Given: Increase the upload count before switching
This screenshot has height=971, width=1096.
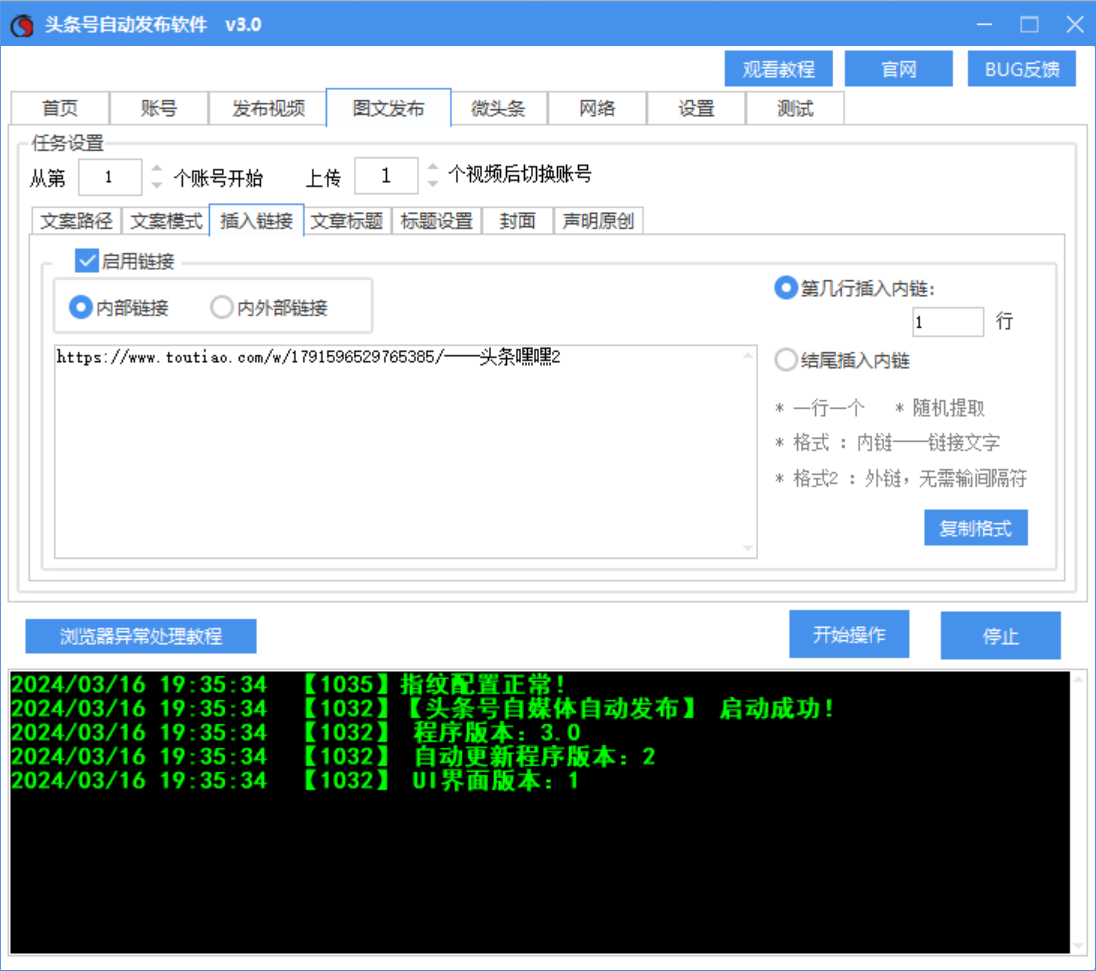Looking at the screenshot, I should [x=433, y=167].
